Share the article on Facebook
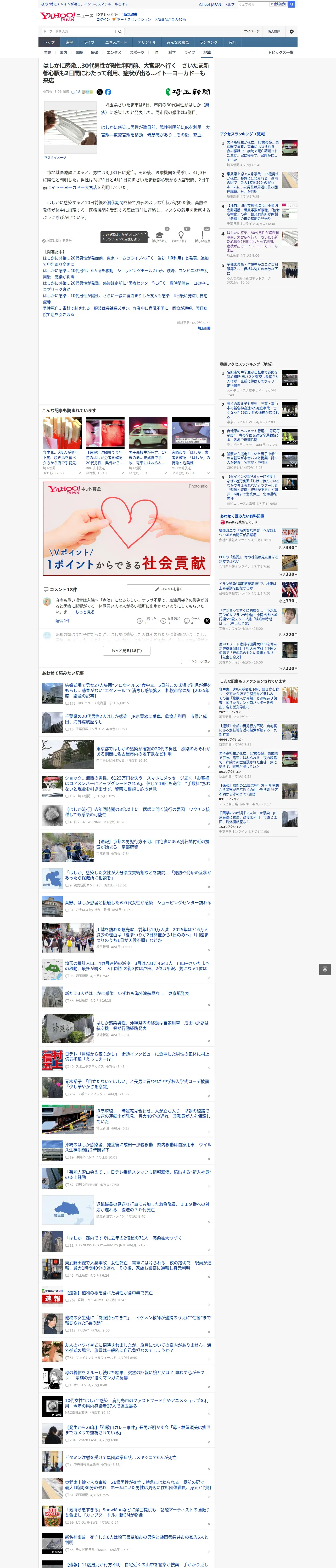 pos(108,92)
